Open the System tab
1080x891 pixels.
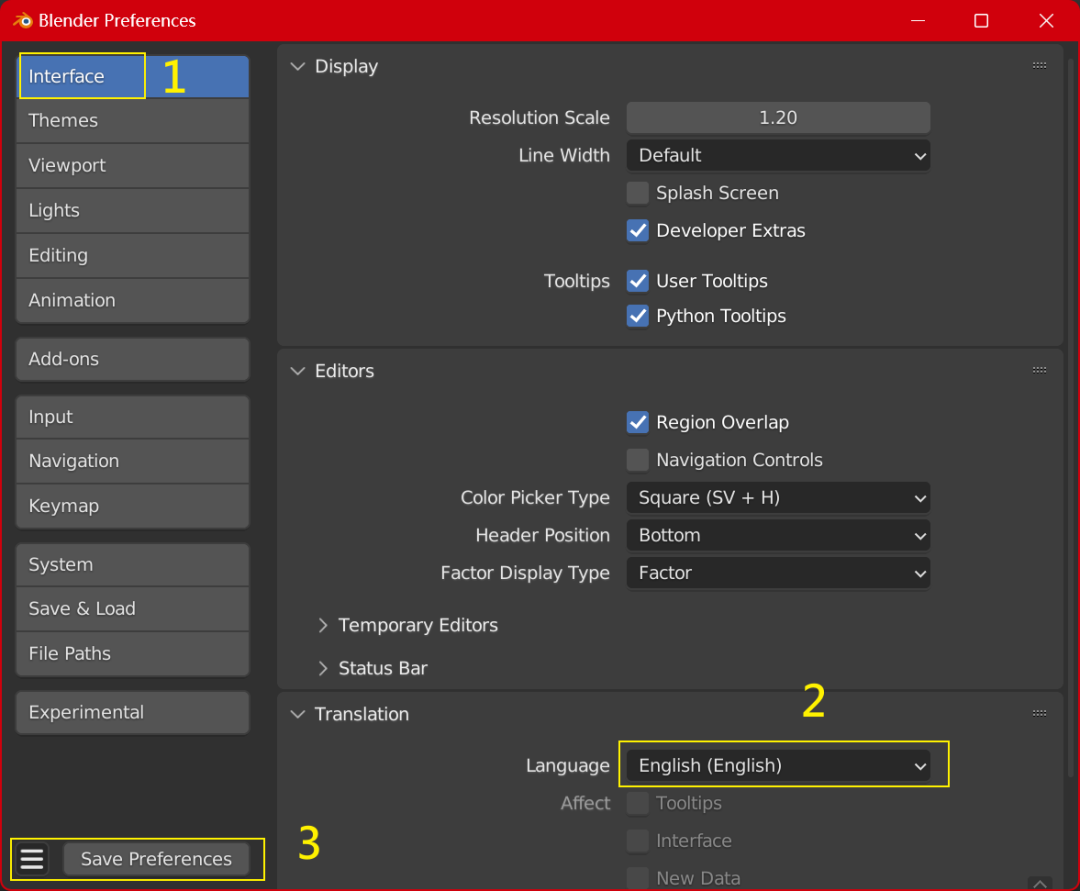tap(133, 565)
